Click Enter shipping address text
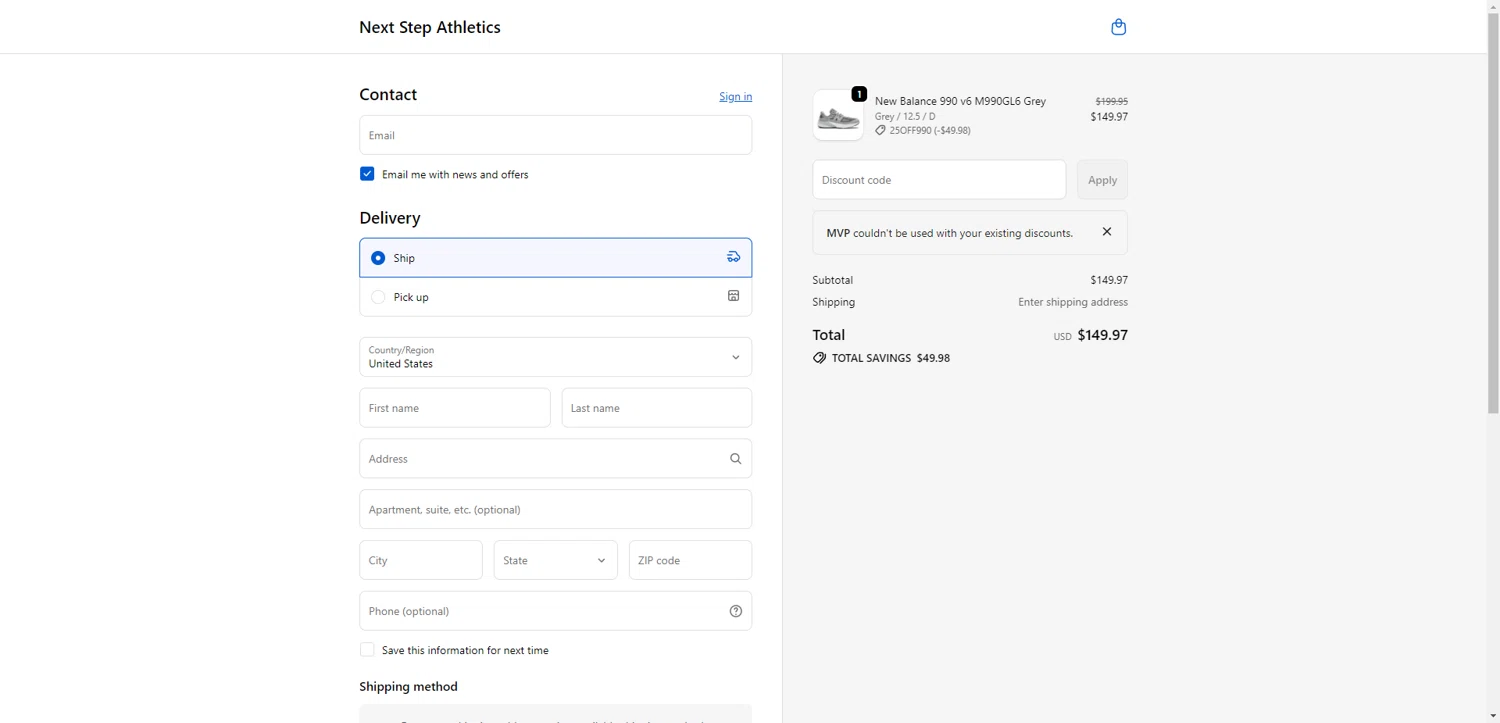The image size is (1500, 723). click(x=1073, y=302)
